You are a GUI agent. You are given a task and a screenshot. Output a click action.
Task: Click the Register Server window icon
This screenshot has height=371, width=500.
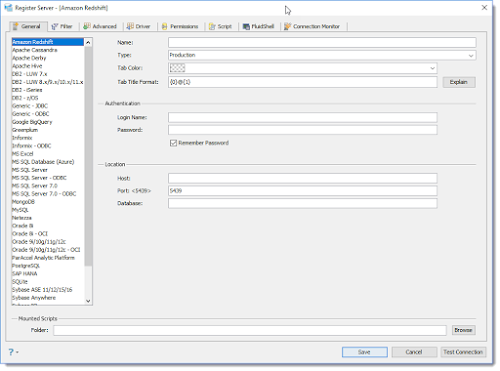click(x=8, y=8)
